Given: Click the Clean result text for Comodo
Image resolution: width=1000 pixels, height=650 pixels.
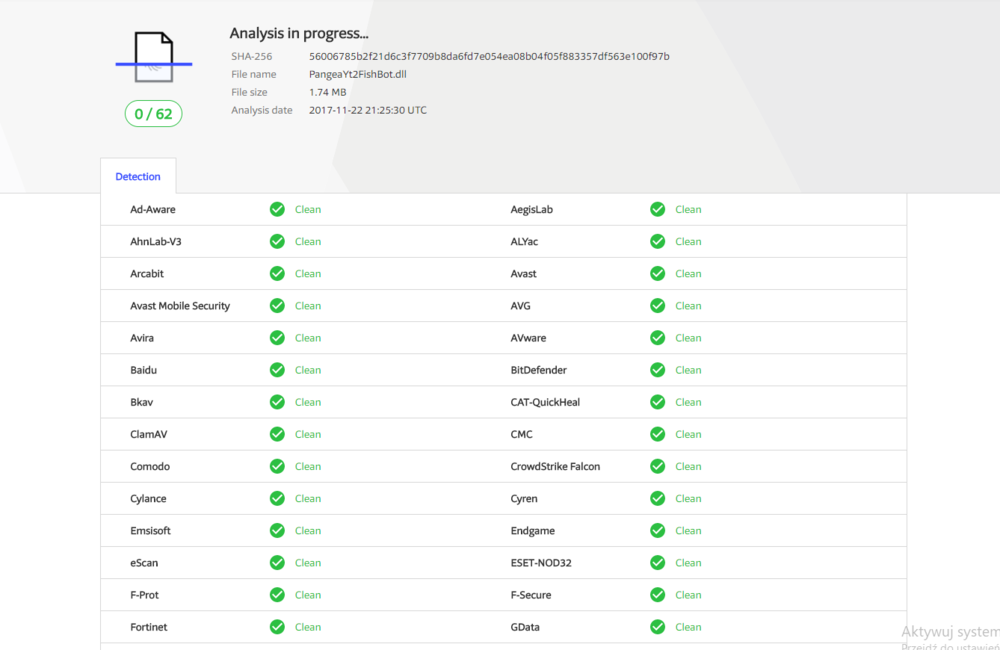Looking at the screenshot, I should click(308, 466).
